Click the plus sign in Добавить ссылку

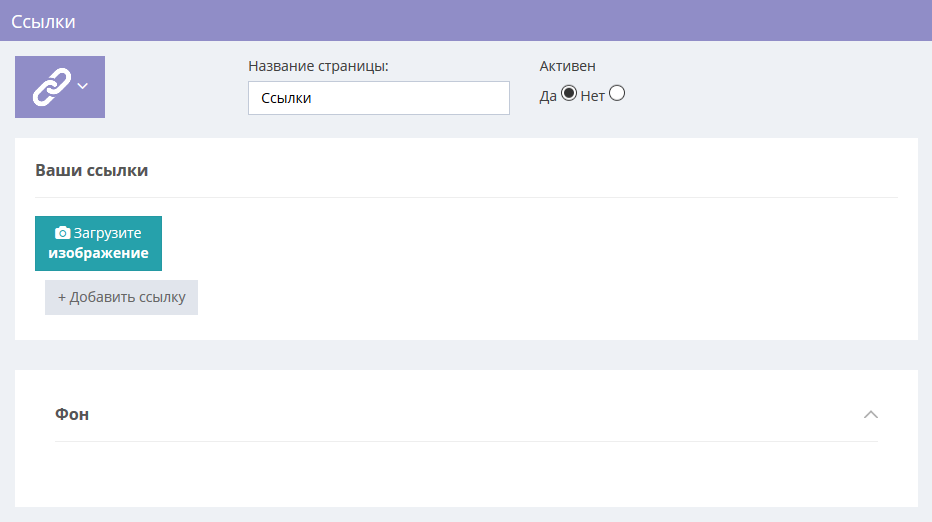62,297
